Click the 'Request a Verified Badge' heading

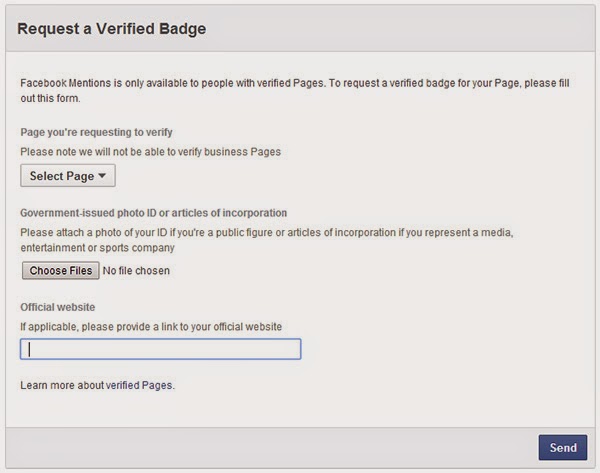point(112,29)
